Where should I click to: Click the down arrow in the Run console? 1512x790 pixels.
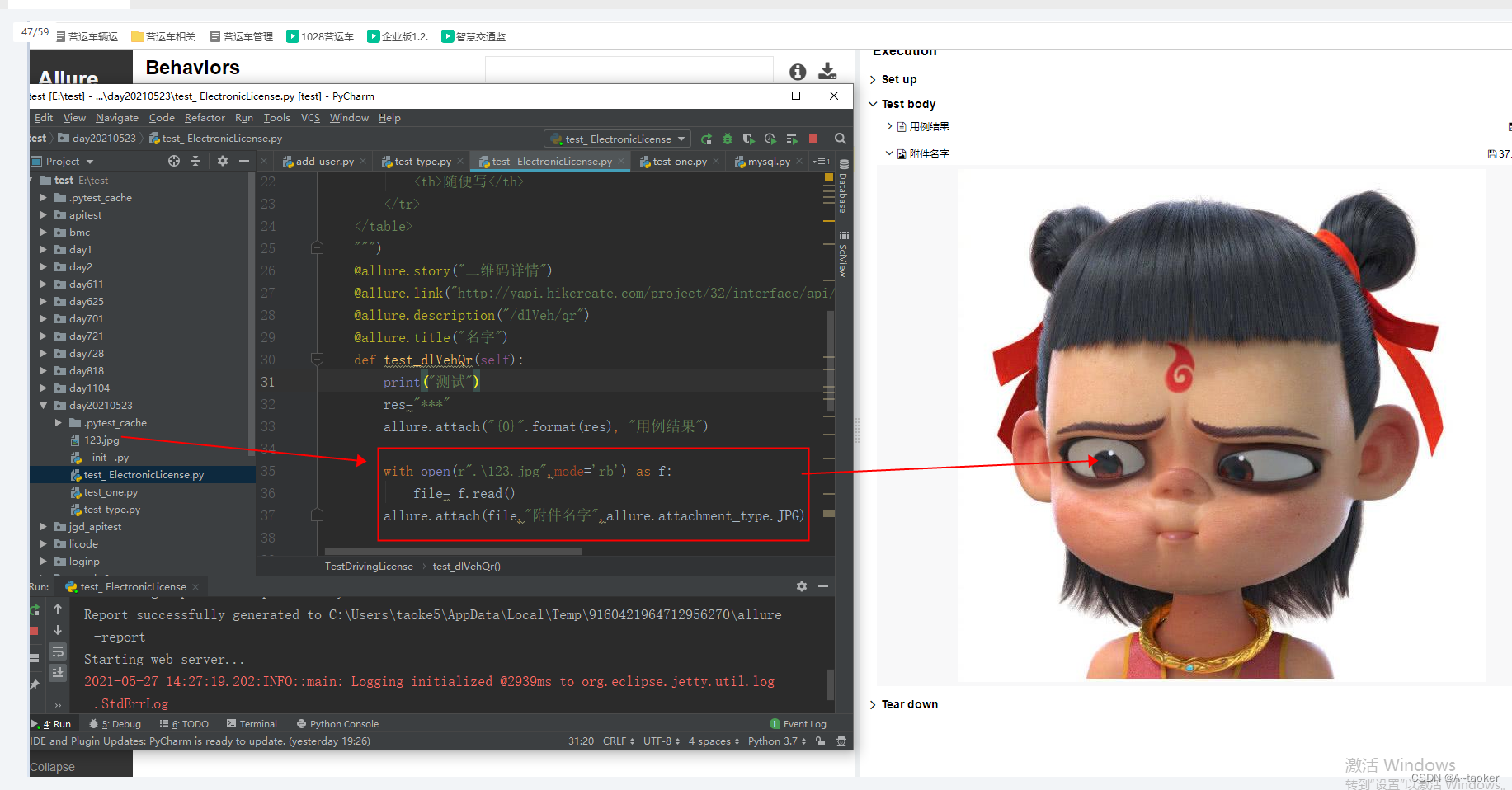click(x=58, y=630)
